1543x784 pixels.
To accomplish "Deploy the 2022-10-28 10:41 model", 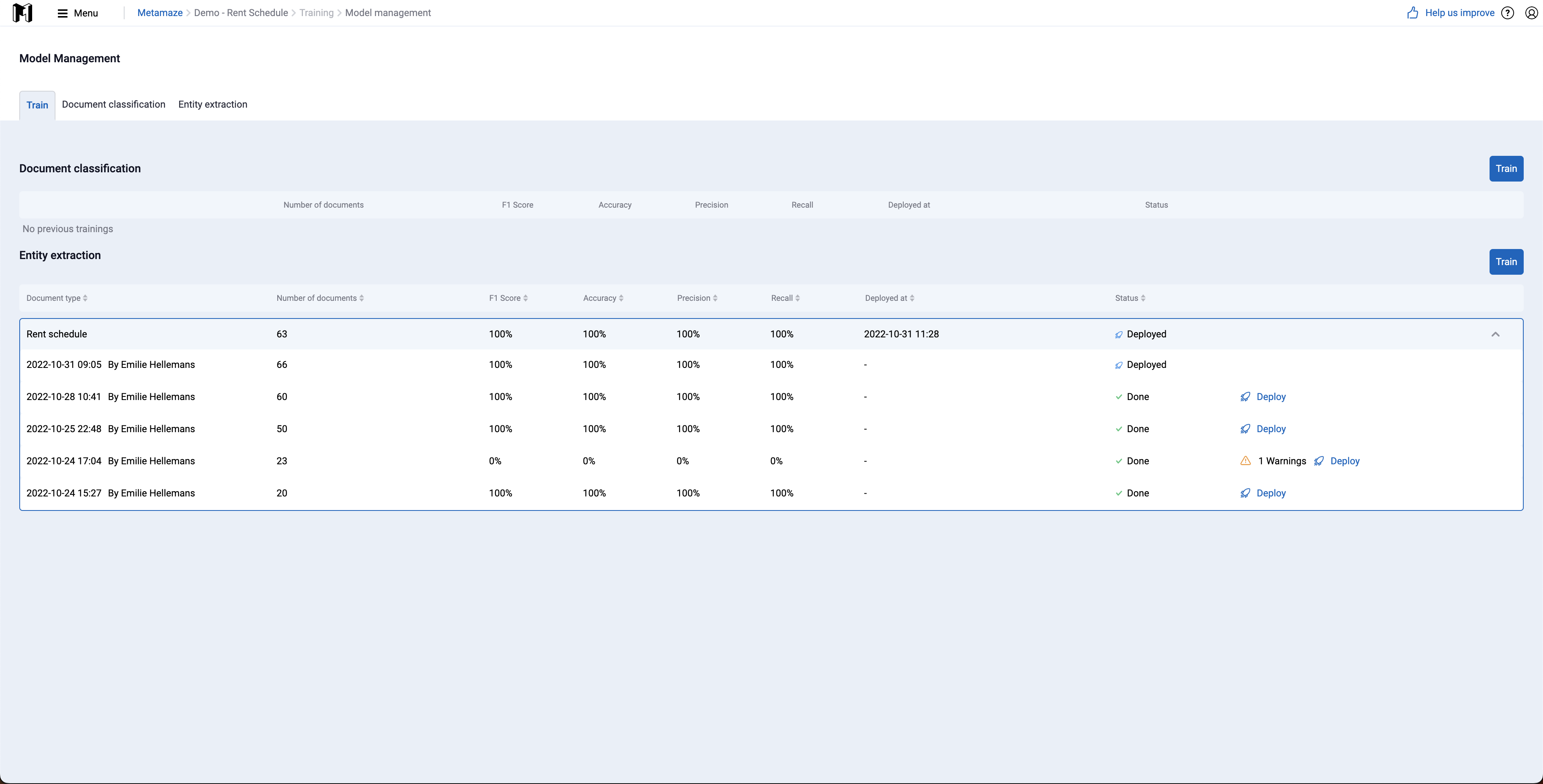I will coord(1271,396).
